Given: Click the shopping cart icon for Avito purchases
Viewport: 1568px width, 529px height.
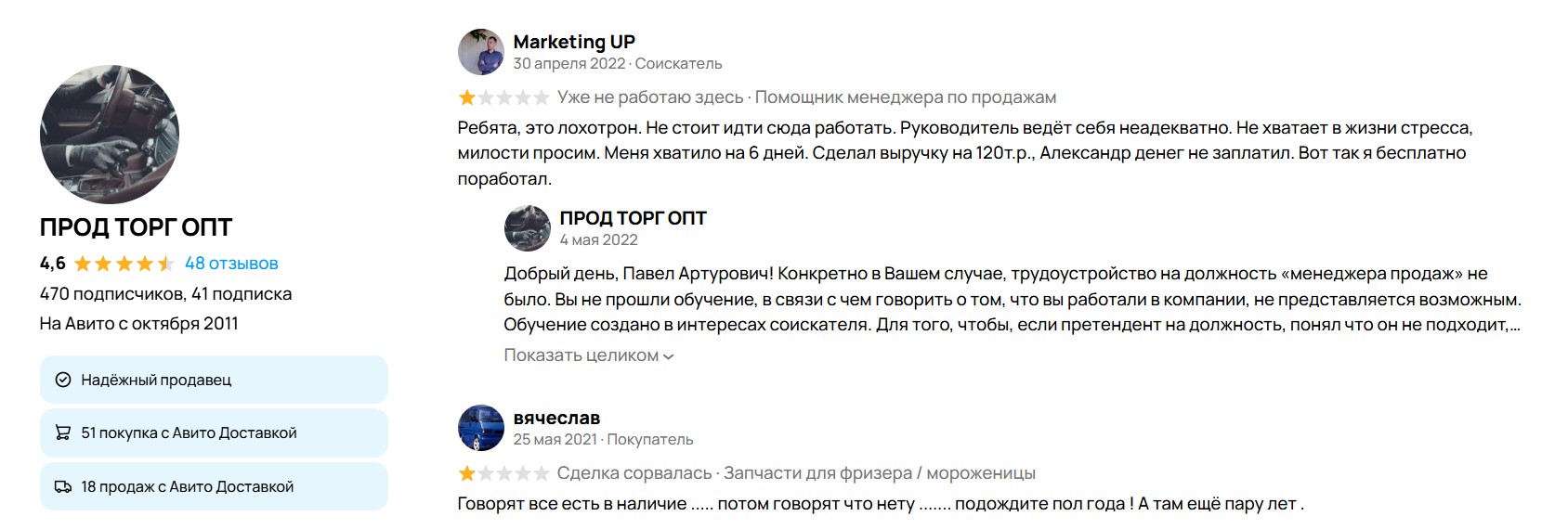Looking at the screenshot, I should [x=63, y=432].
